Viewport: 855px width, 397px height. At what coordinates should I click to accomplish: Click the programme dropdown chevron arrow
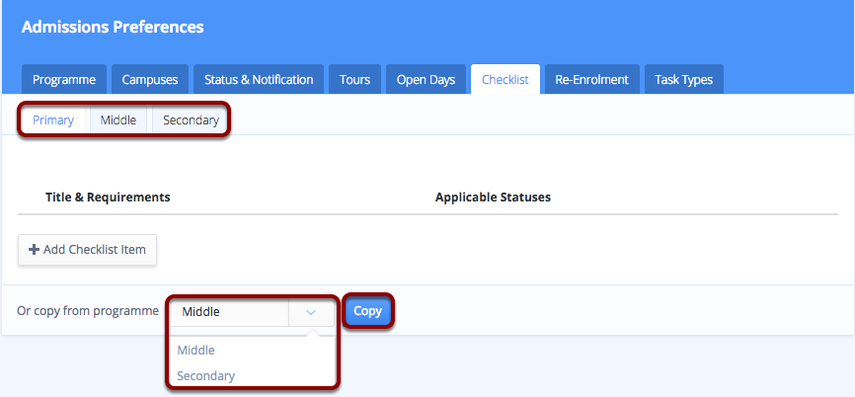311,312
